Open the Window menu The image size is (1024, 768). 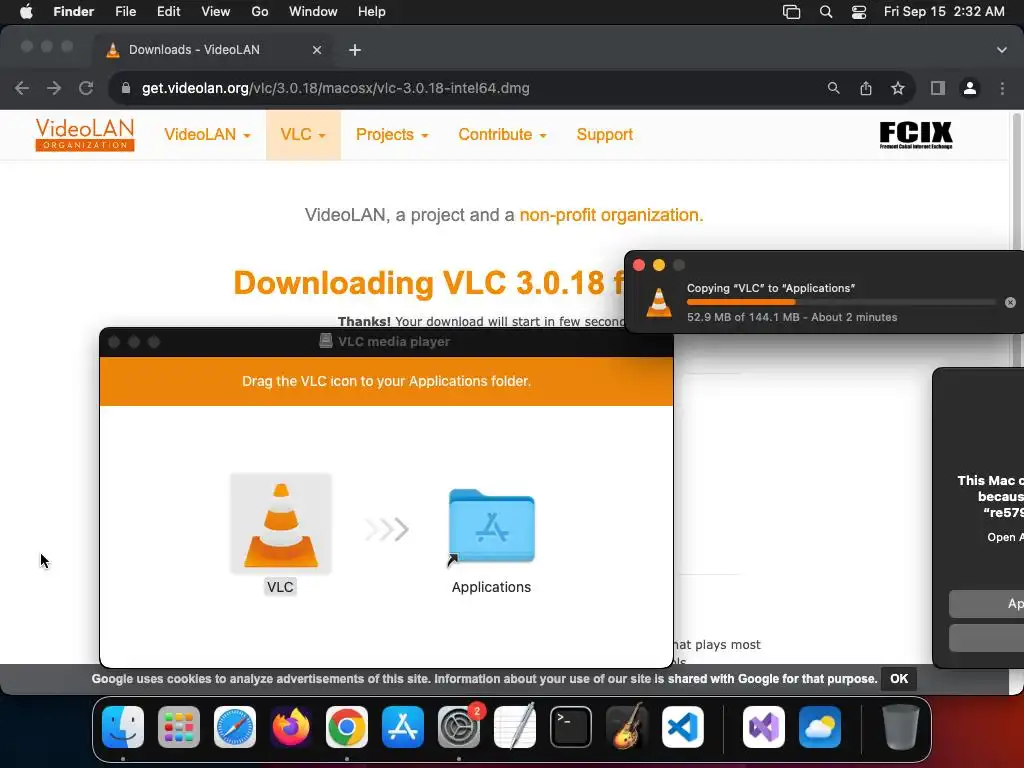(313, 12)
